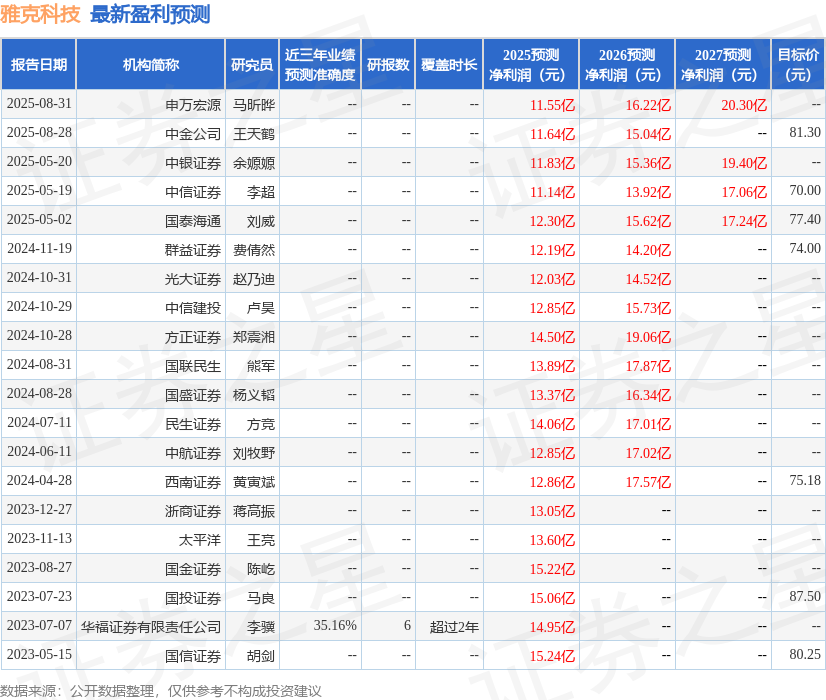This screenshot has width=826, height=700.
Task: Select the 覆盖时长 column header
Action: pos(449,64)
